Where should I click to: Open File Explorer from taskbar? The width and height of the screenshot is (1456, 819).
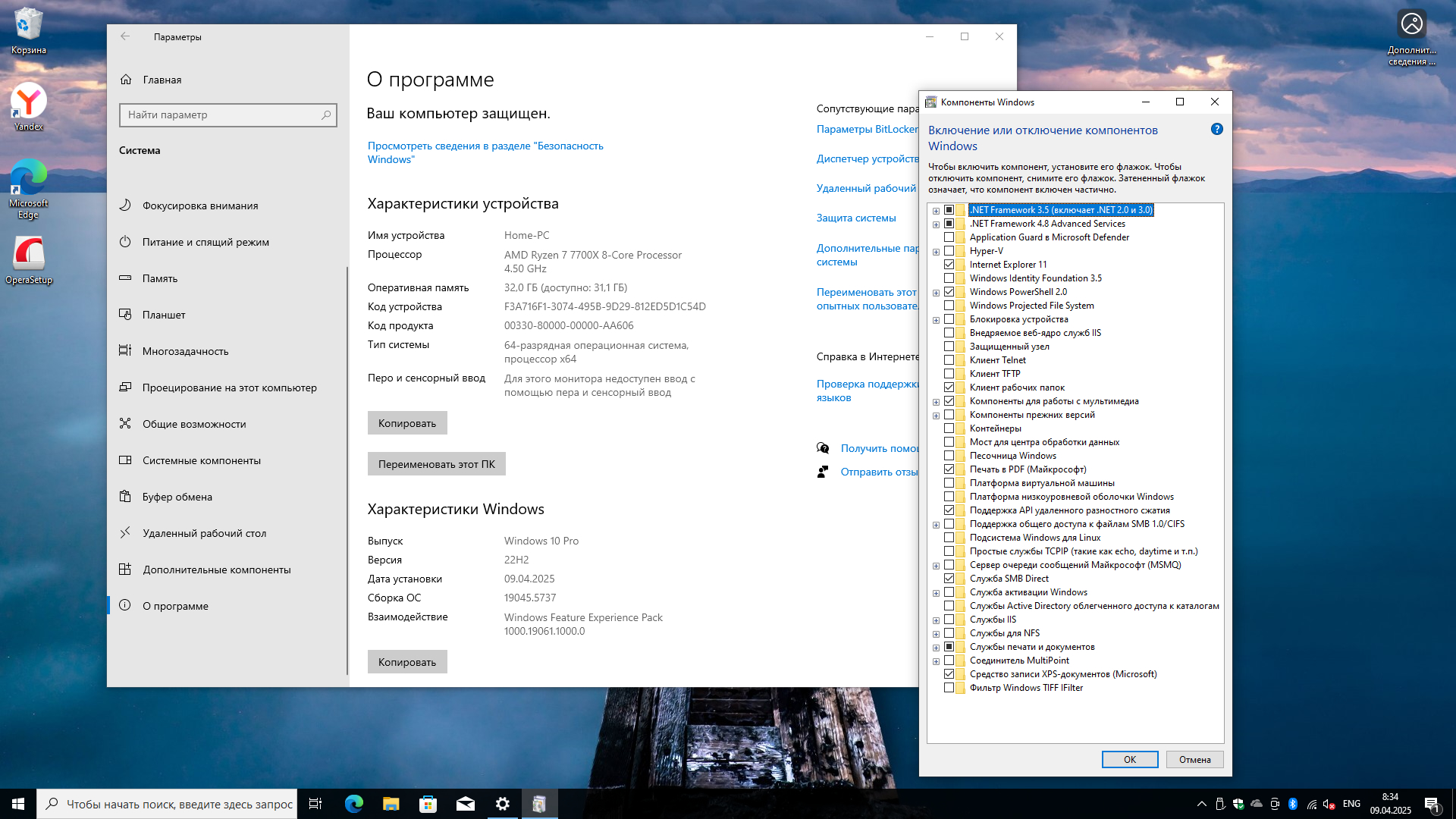coord(391,804)
